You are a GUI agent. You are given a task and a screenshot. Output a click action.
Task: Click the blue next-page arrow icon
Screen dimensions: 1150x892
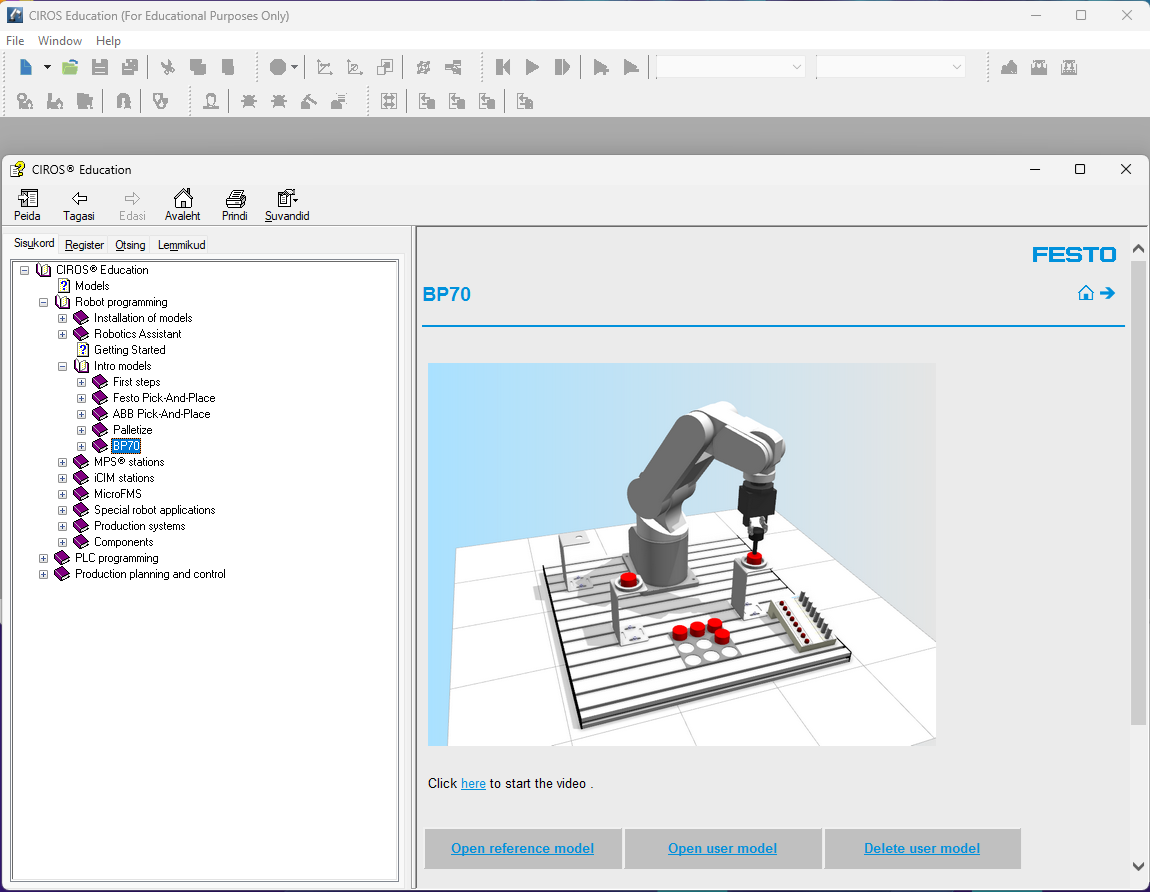[x=1107, y=293]
